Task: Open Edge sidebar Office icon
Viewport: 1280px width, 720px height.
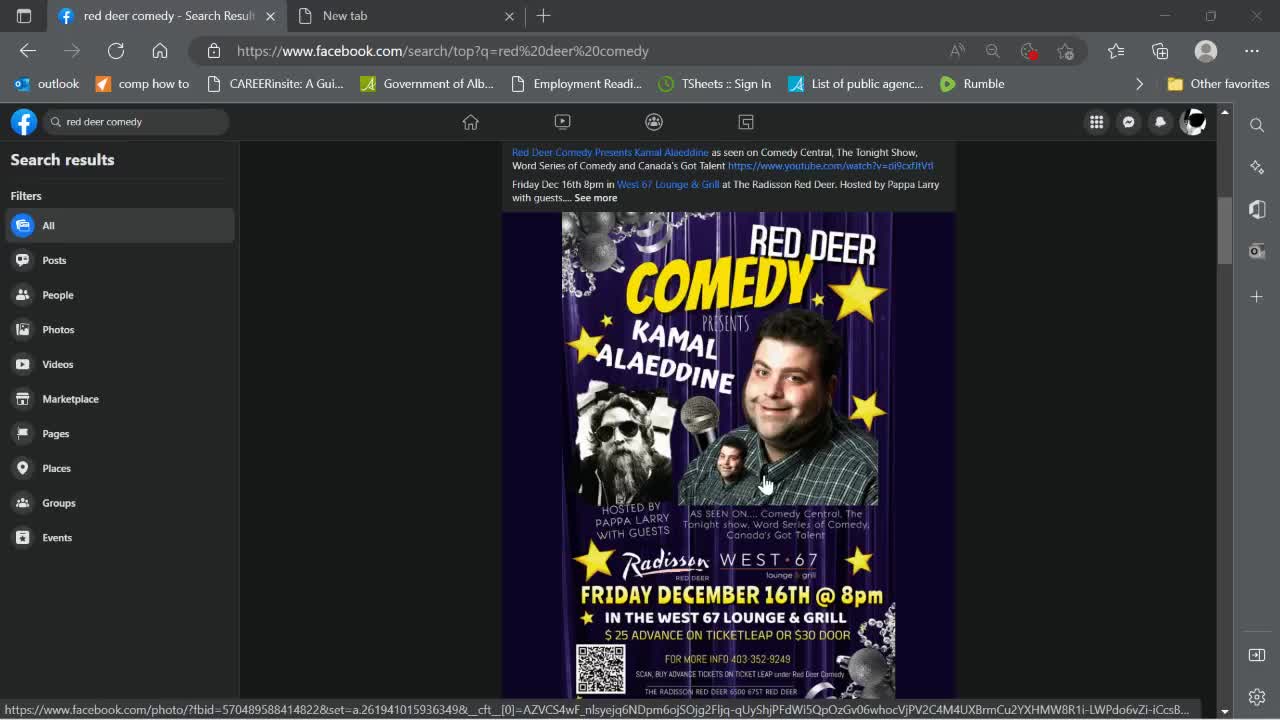Action: tap(1257, 209)
